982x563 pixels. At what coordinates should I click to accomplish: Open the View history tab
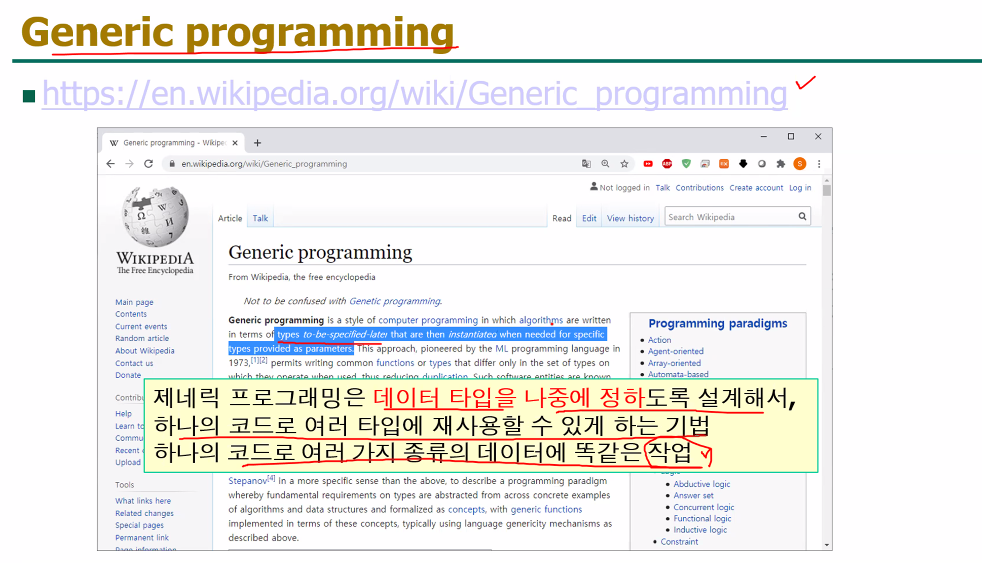630,218
